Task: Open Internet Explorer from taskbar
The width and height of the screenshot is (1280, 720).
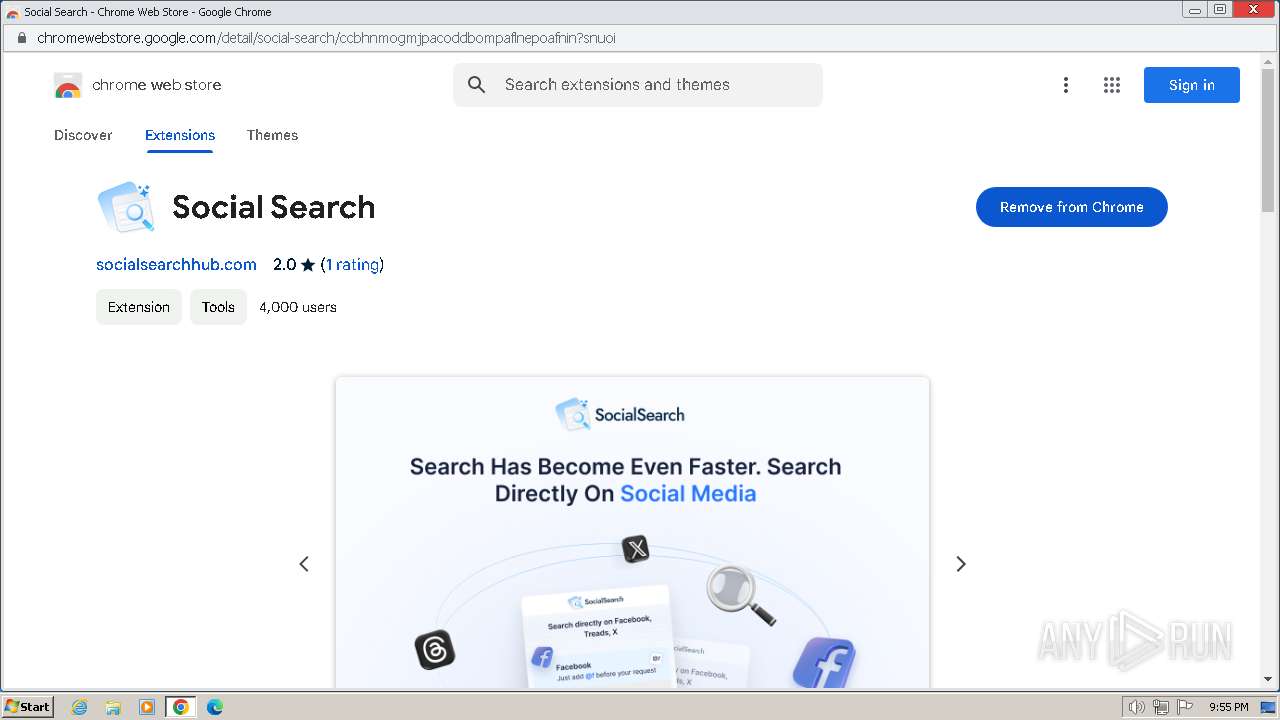Action: coord(79,707)
